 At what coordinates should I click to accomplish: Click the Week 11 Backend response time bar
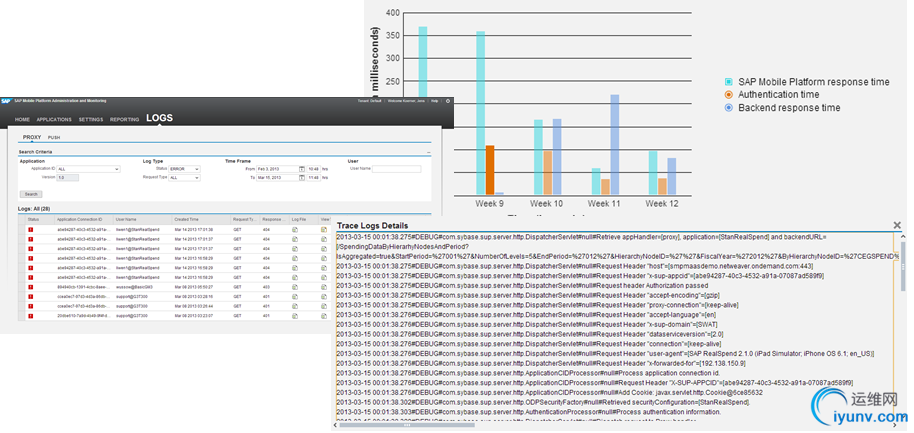pyautogui.click(x=615, y=145)
